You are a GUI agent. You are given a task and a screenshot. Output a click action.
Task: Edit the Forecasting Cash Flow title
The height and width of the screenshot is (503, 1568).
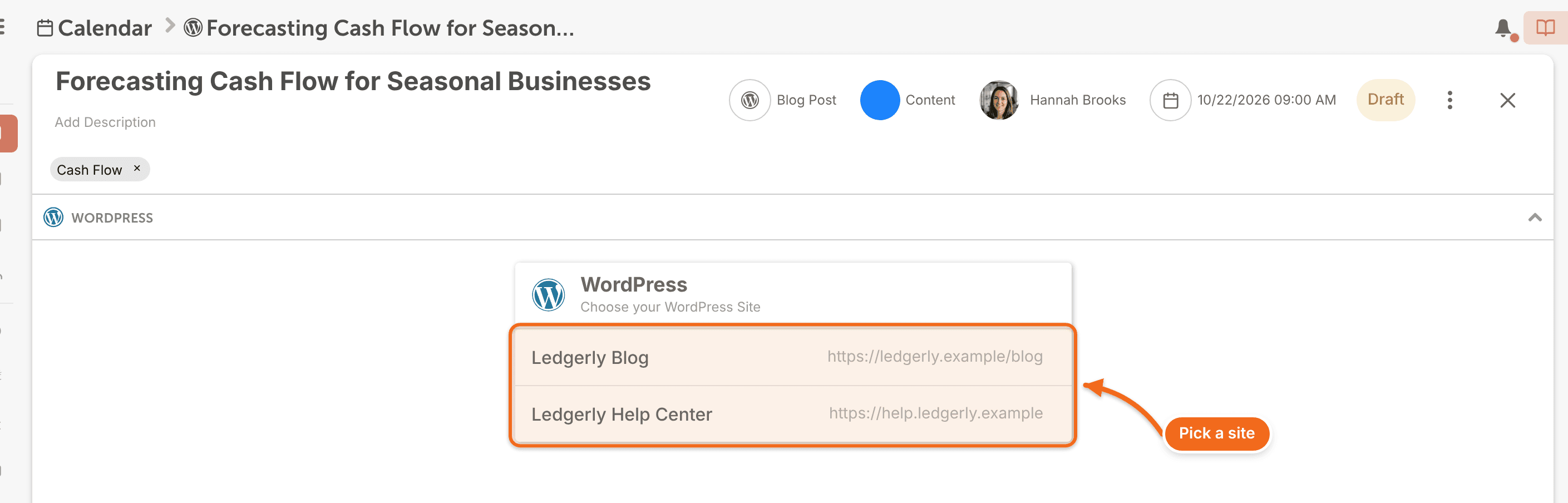(353, 82)
